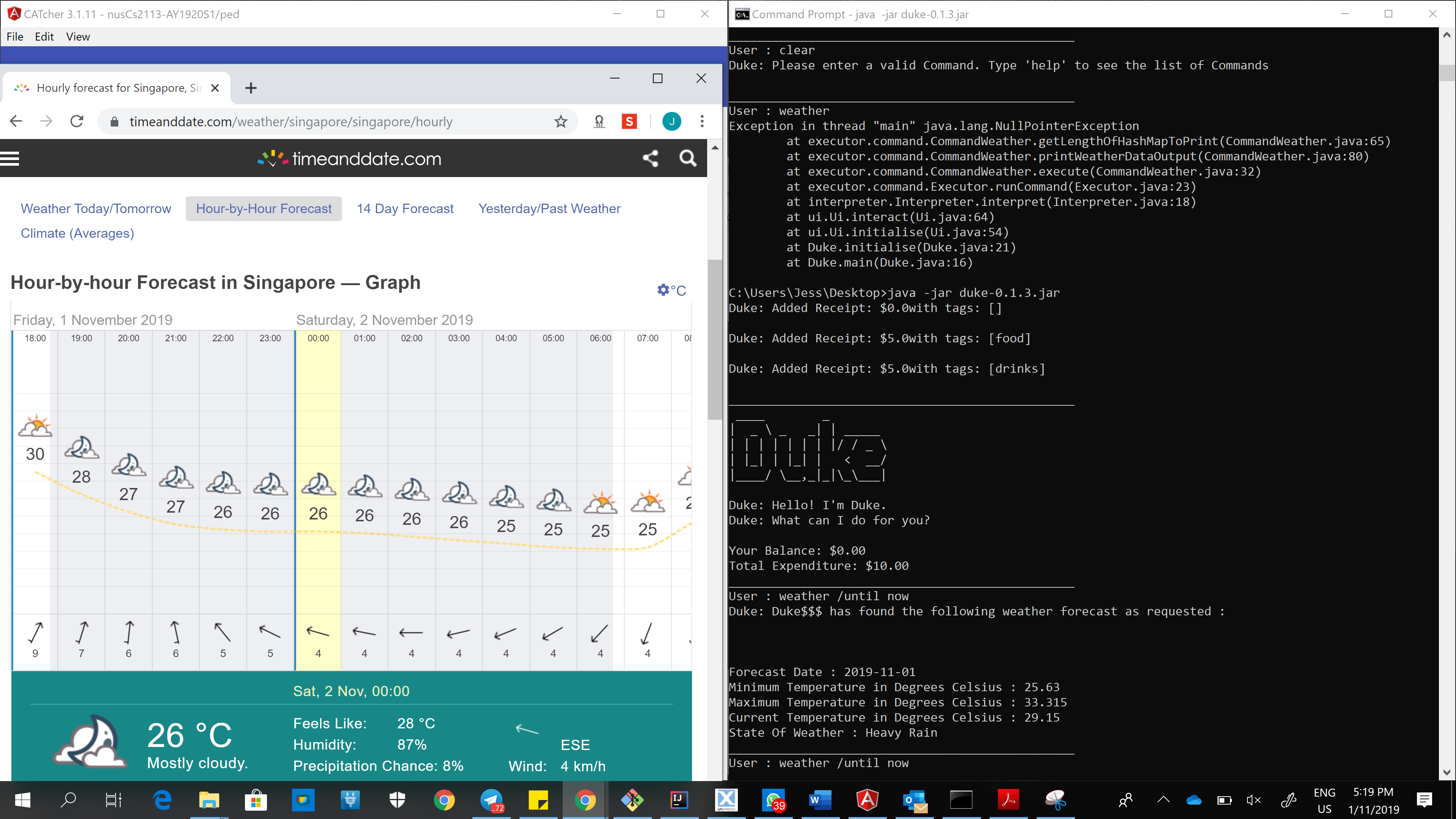Click the browser reload icon
This screenshot has height=819, width=1456.
pos(77,121)
